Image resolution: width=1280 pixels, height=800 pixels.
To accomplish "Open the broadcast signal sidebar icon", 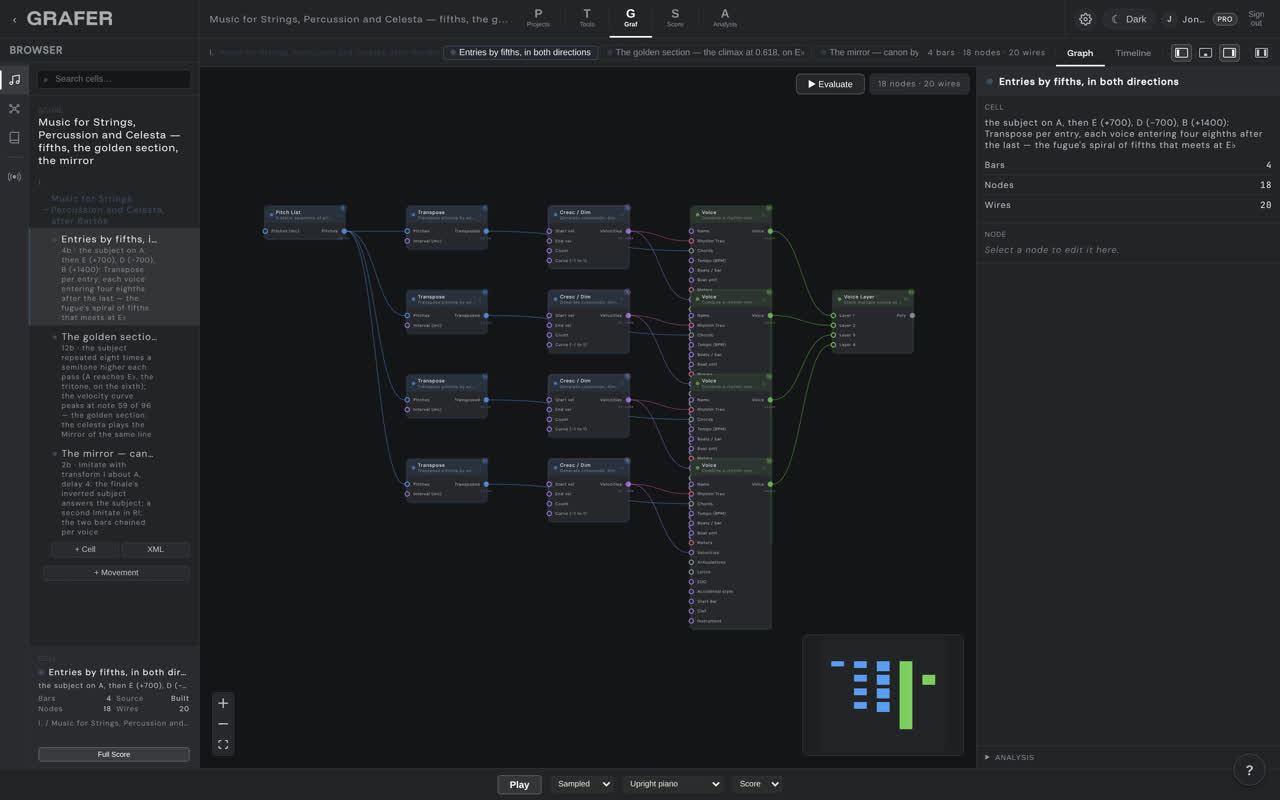I will coord(14,177).
